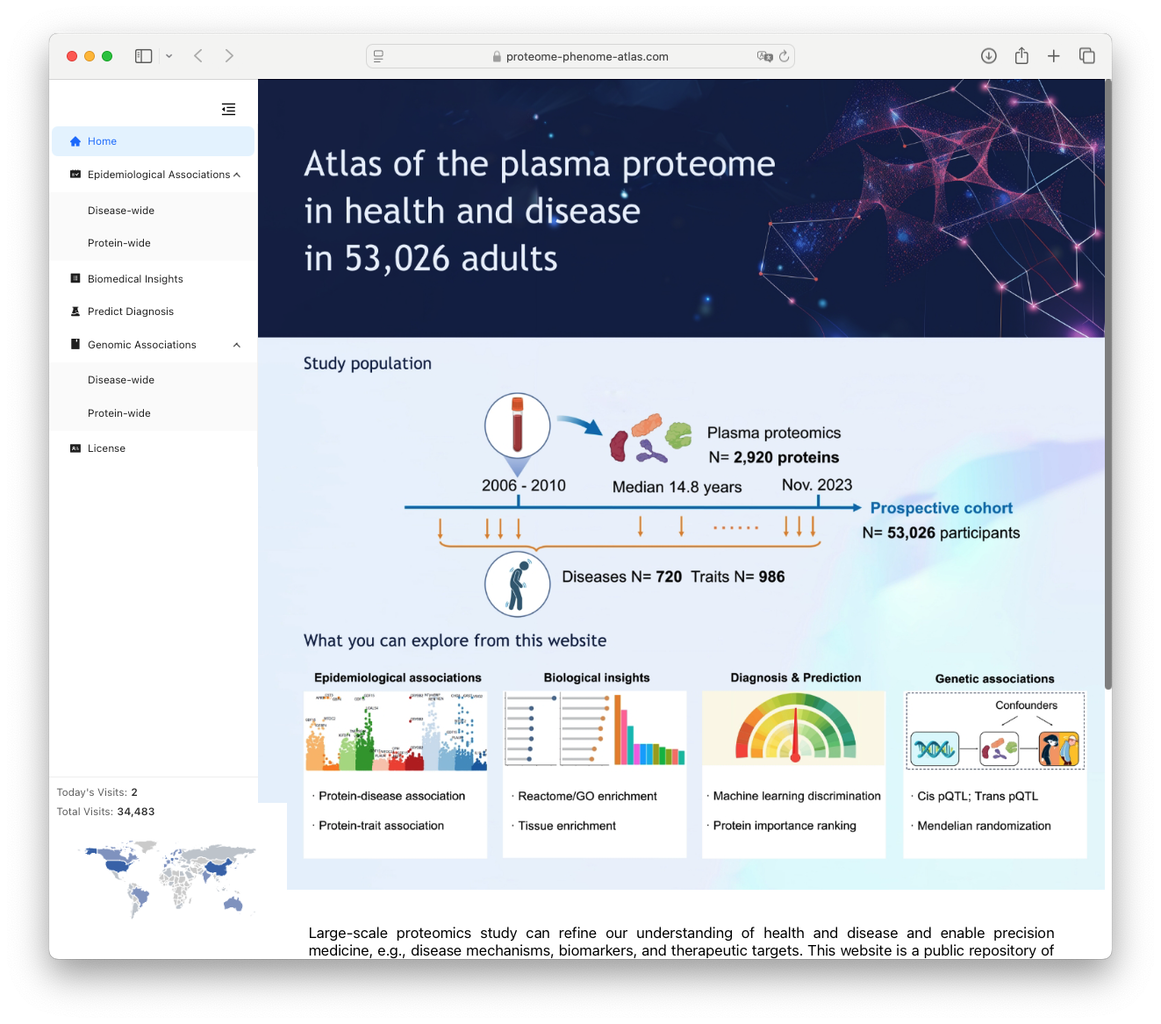Click the 'Study population' heading
1161x1024 pixels.
pos(367,363)
